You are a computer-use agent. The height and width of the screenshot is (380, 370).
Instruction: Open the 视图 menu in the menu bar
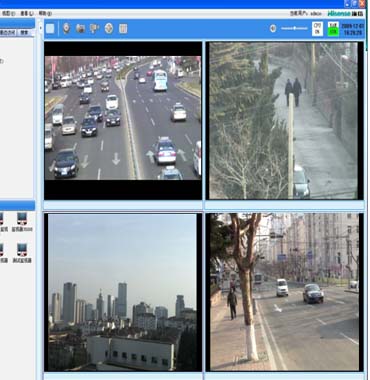point(8,14)
